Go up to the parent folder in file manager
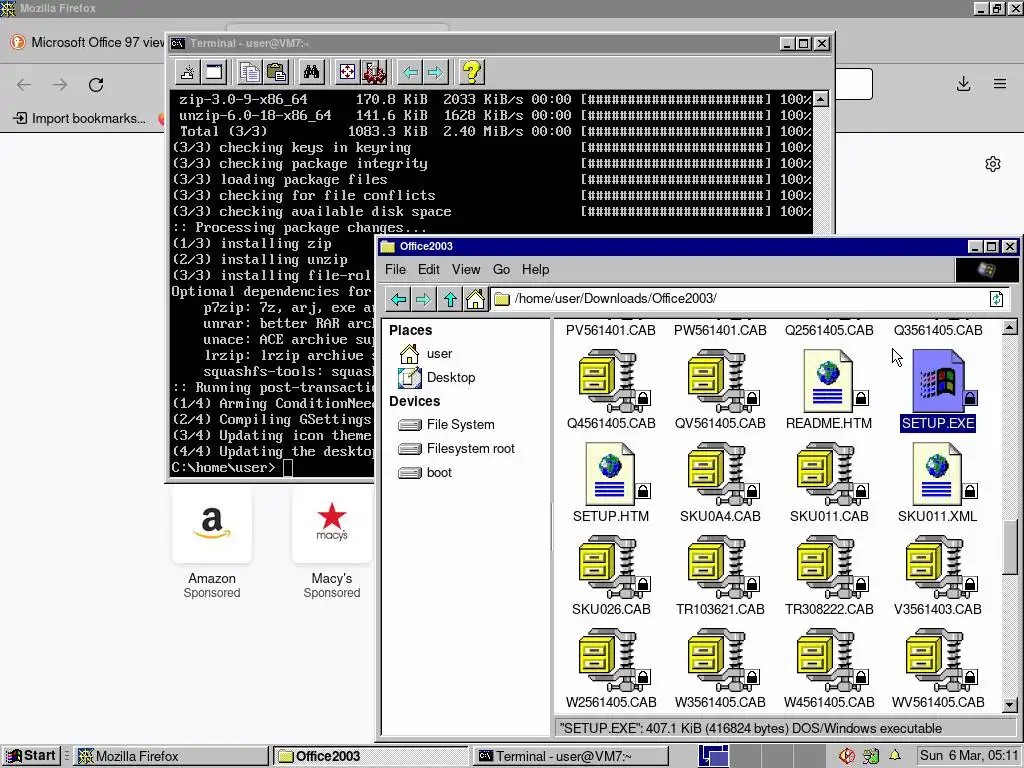The image size is (1024, 768). pyautogui.click(x=450, y=300)
